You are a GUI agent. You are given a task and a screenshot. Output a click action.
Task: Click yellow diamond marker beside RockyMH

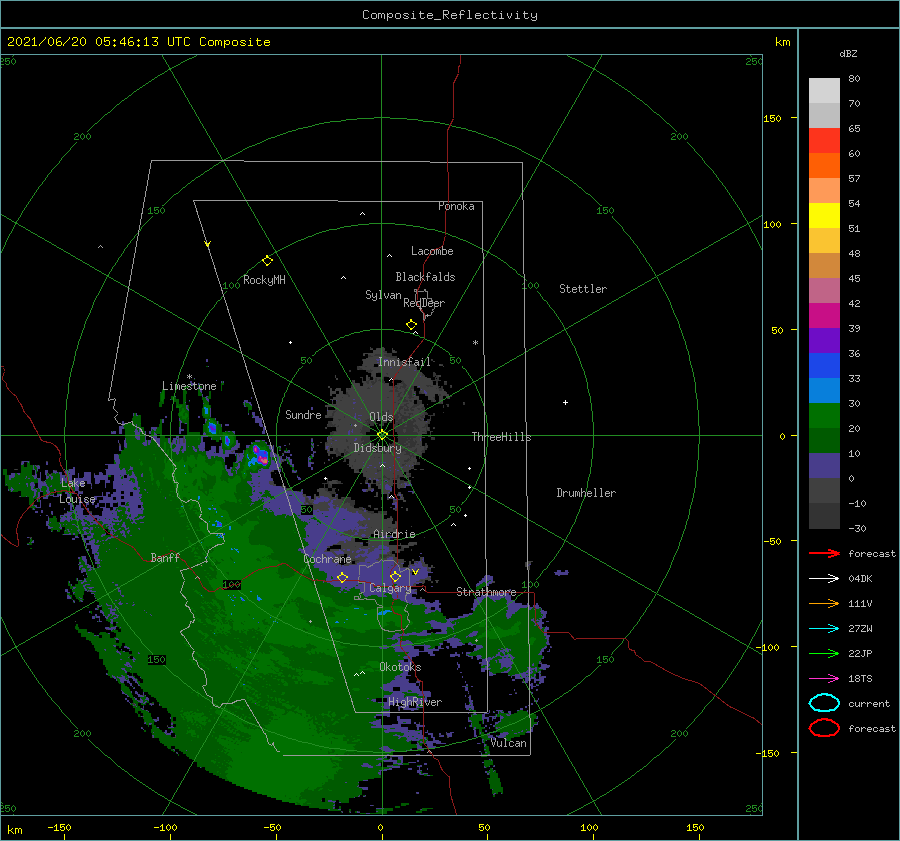coord(267,261)
